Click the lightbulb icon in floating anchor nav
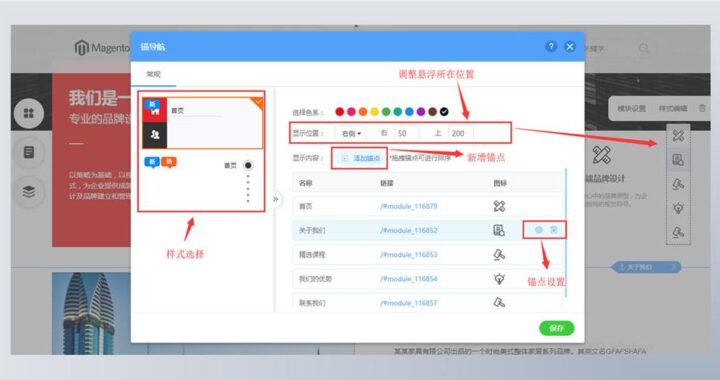 coord(678,208)
